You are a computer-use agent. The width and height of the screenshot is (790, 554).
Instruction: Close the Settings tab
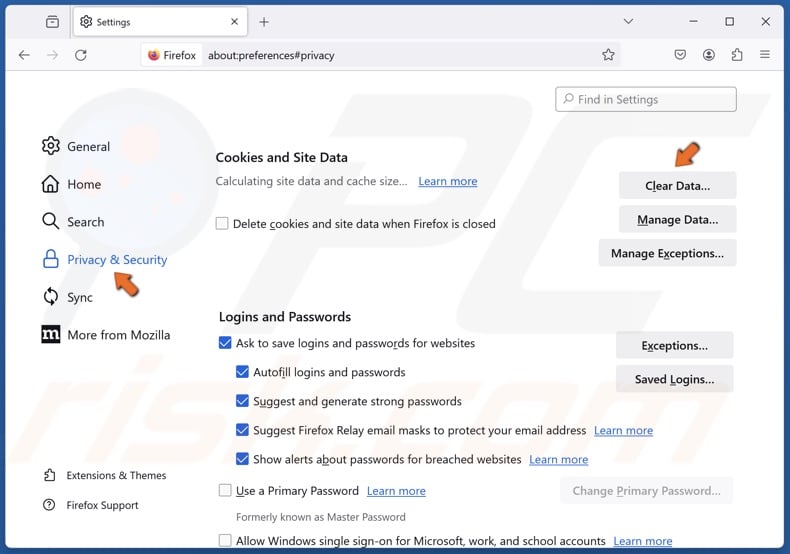tap(234, 22)
